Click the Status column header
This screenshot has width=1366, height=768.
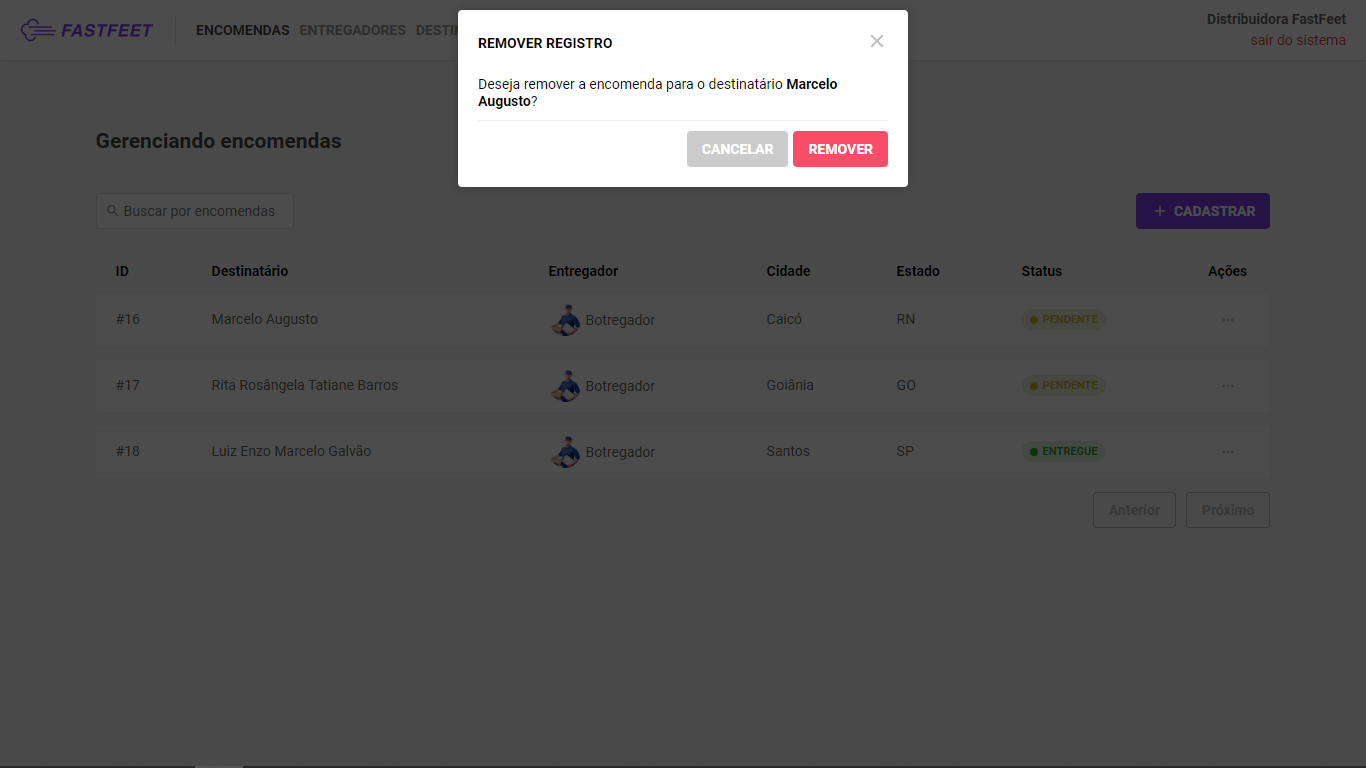point(1042,271)
